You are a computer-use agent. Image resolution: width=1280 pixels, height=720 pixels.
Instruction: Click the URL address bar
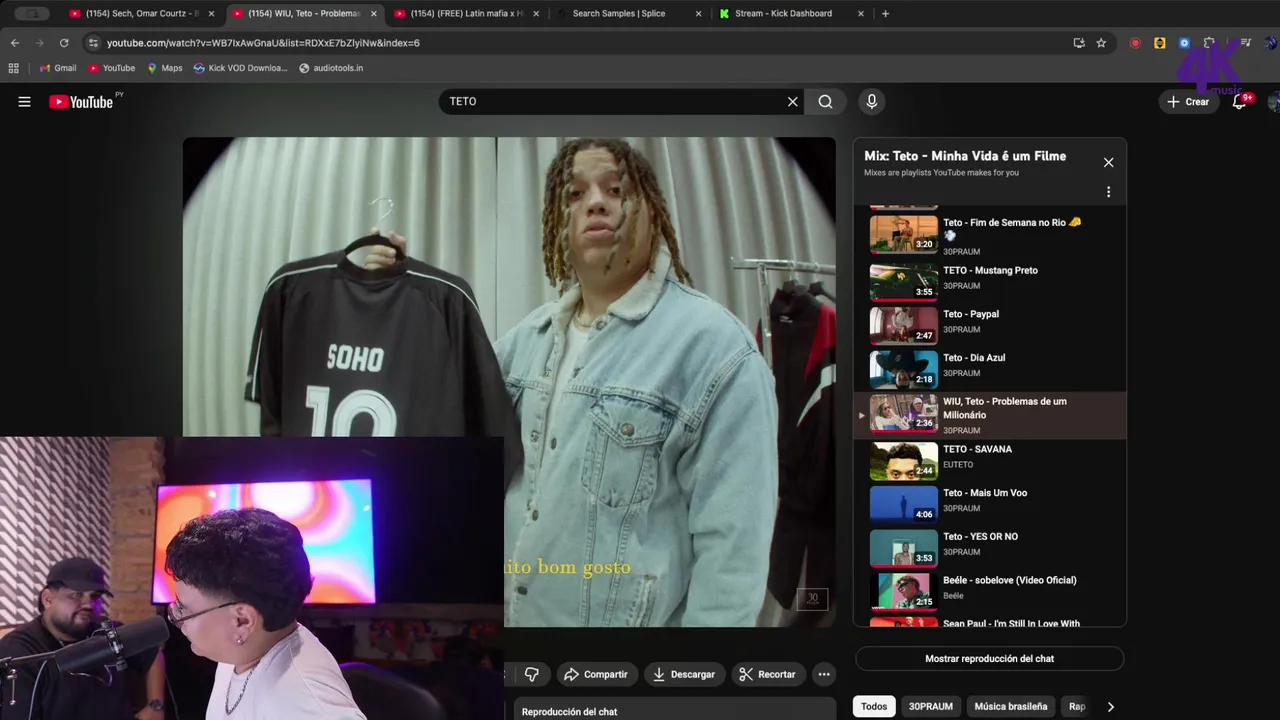[x=580, y=43]
